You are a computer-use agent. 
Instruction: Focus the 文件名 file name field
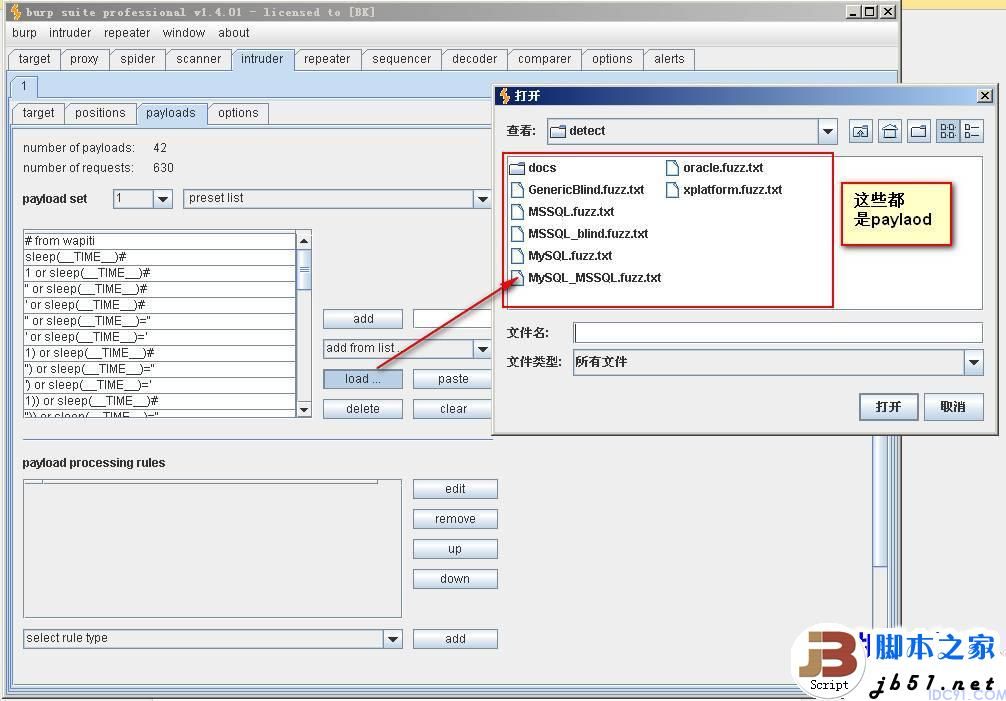778,333
